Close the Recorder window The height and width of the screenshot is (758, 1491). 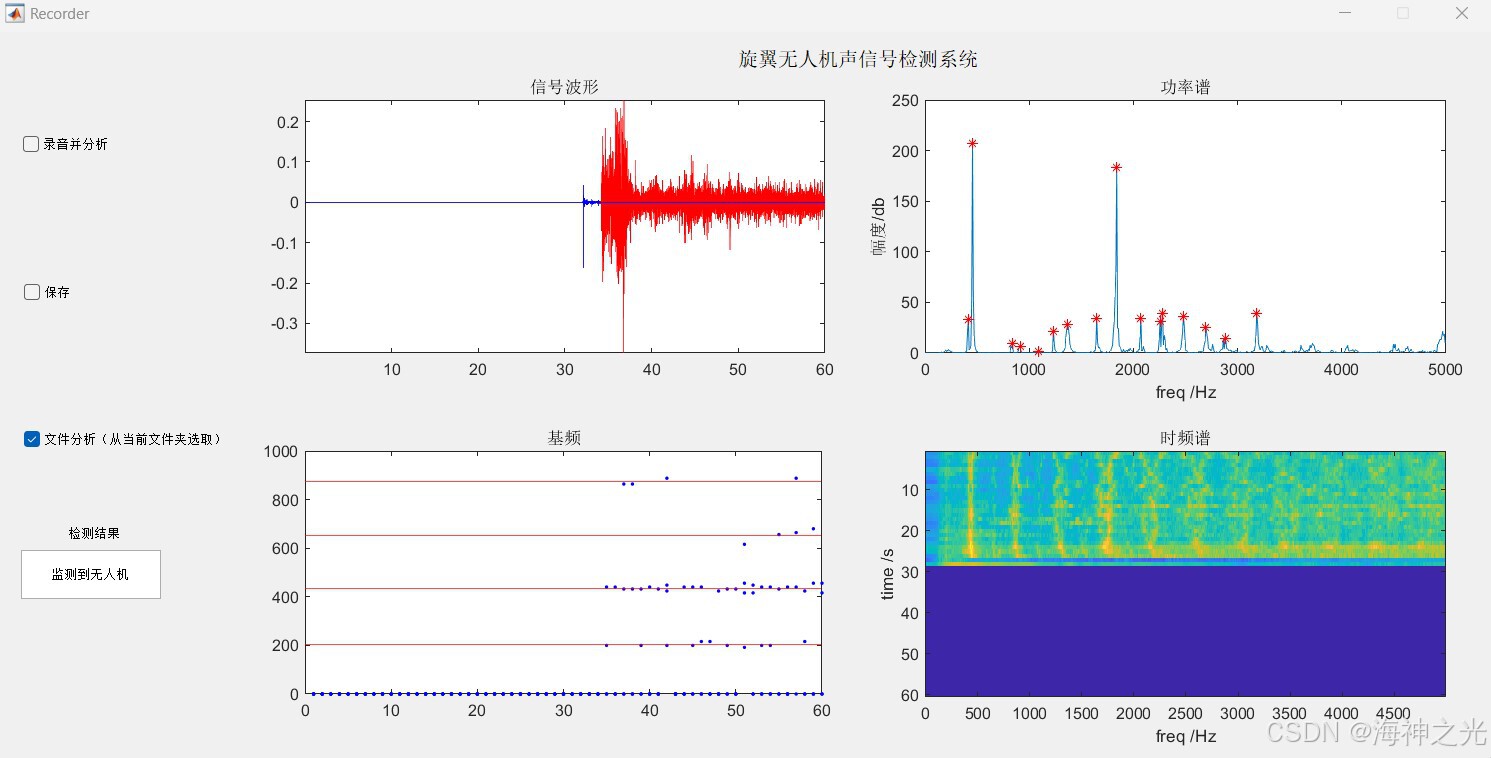coord(1461,13)
